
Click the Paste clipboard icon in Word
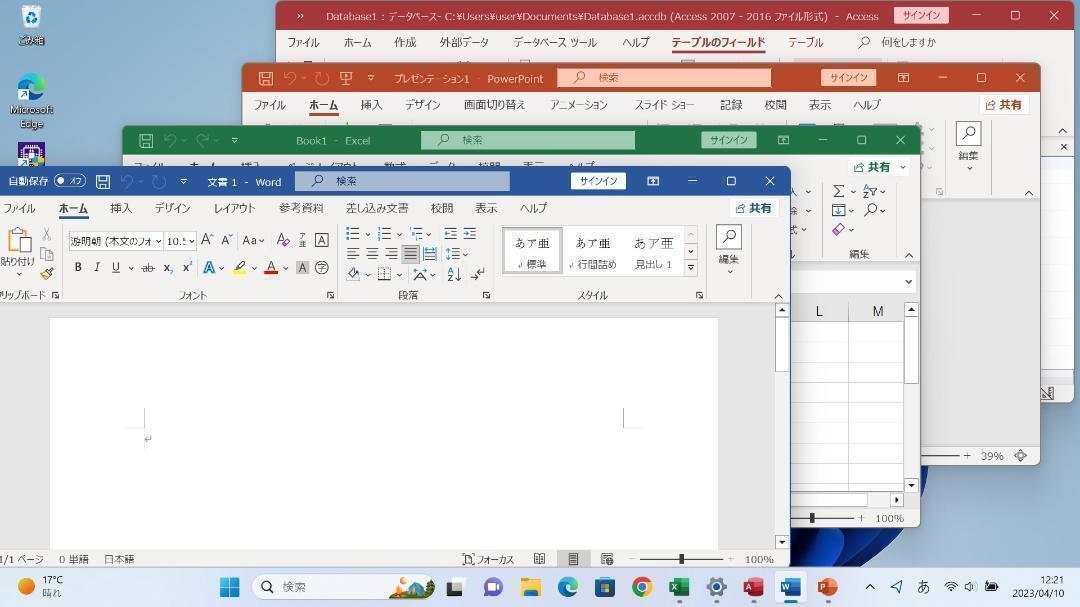coord(19,240)
